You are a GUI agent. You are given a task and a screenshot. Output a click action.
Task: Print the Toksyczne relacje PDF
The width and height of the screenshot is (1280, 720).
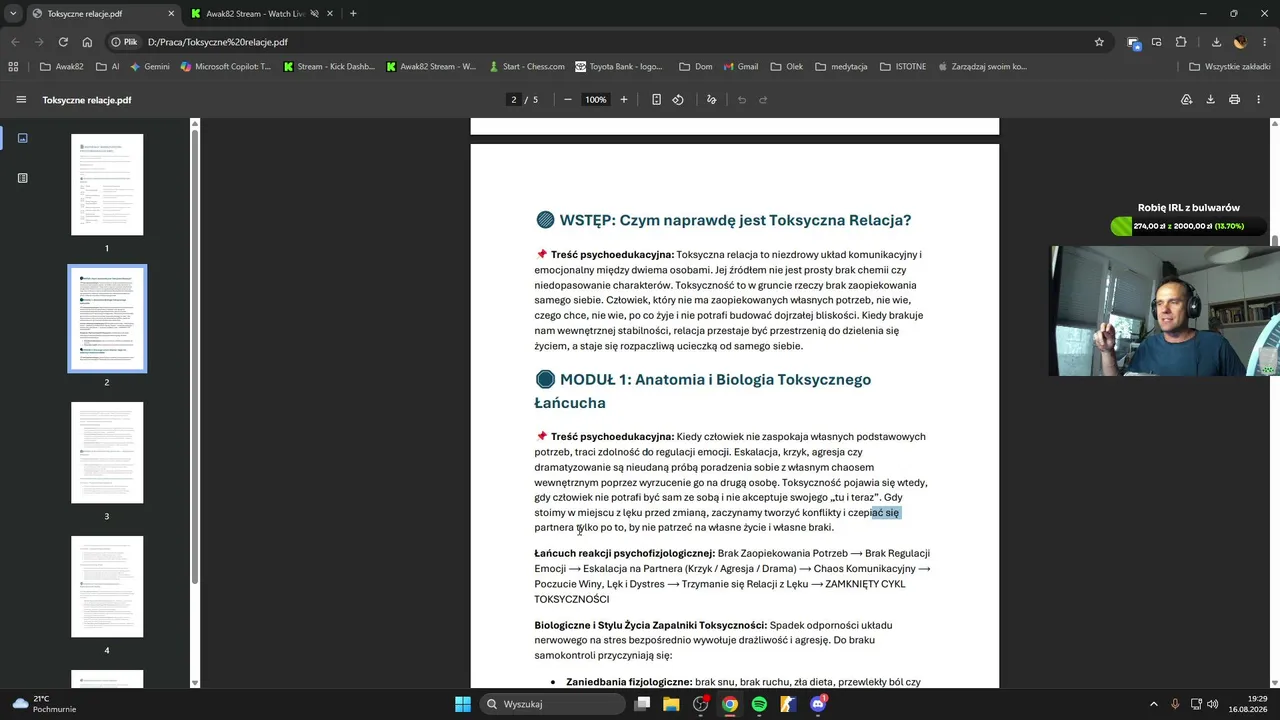[1234, 100]
